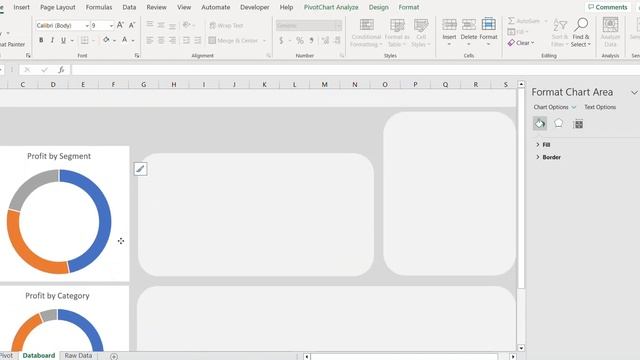The width and height of the screenshot is (640, 360).
Task: Click the formula bar input
Action: (355, 70)
